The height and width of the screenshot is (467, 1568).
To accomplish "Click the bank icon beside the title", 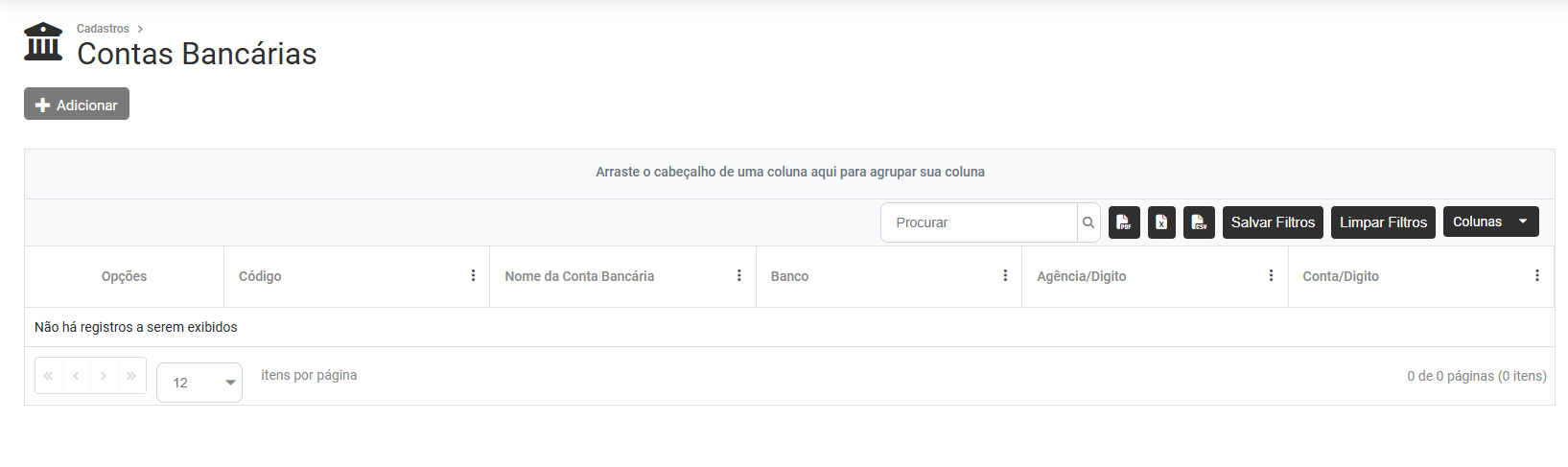I will tap(43, 42).
